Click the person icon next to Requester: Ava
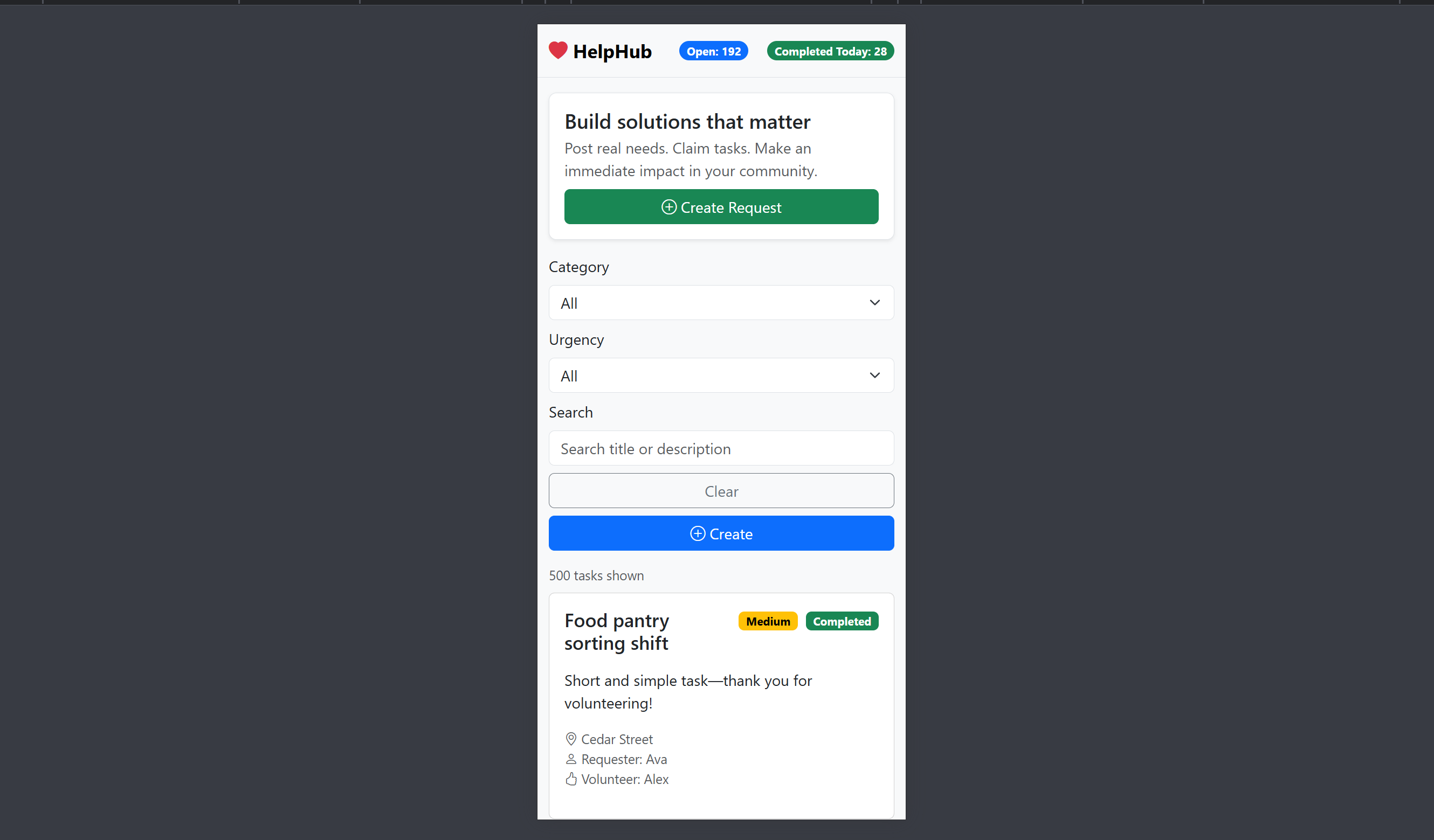This screenshot has width=1434, height=840. pyautogui.click(x=571, y=759)
